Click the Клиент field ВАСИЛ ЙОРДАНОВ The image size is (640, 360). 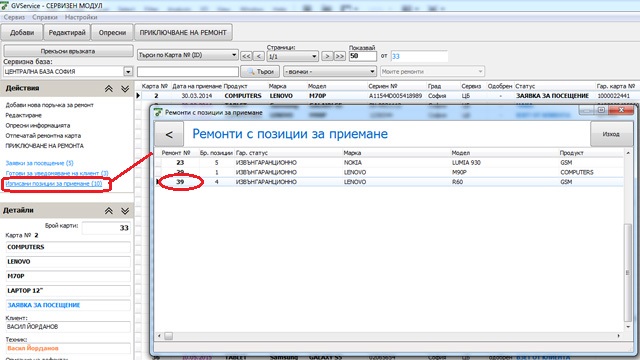[68, 327]
